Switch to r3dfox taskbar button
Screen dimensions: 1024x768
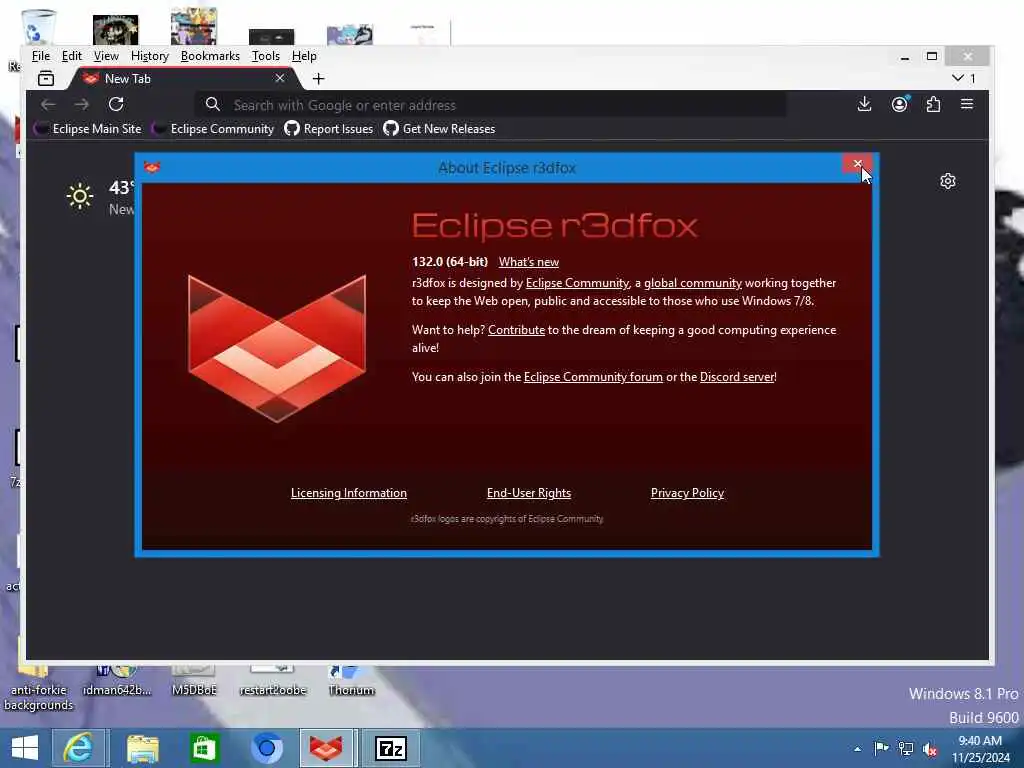[327, 748]
